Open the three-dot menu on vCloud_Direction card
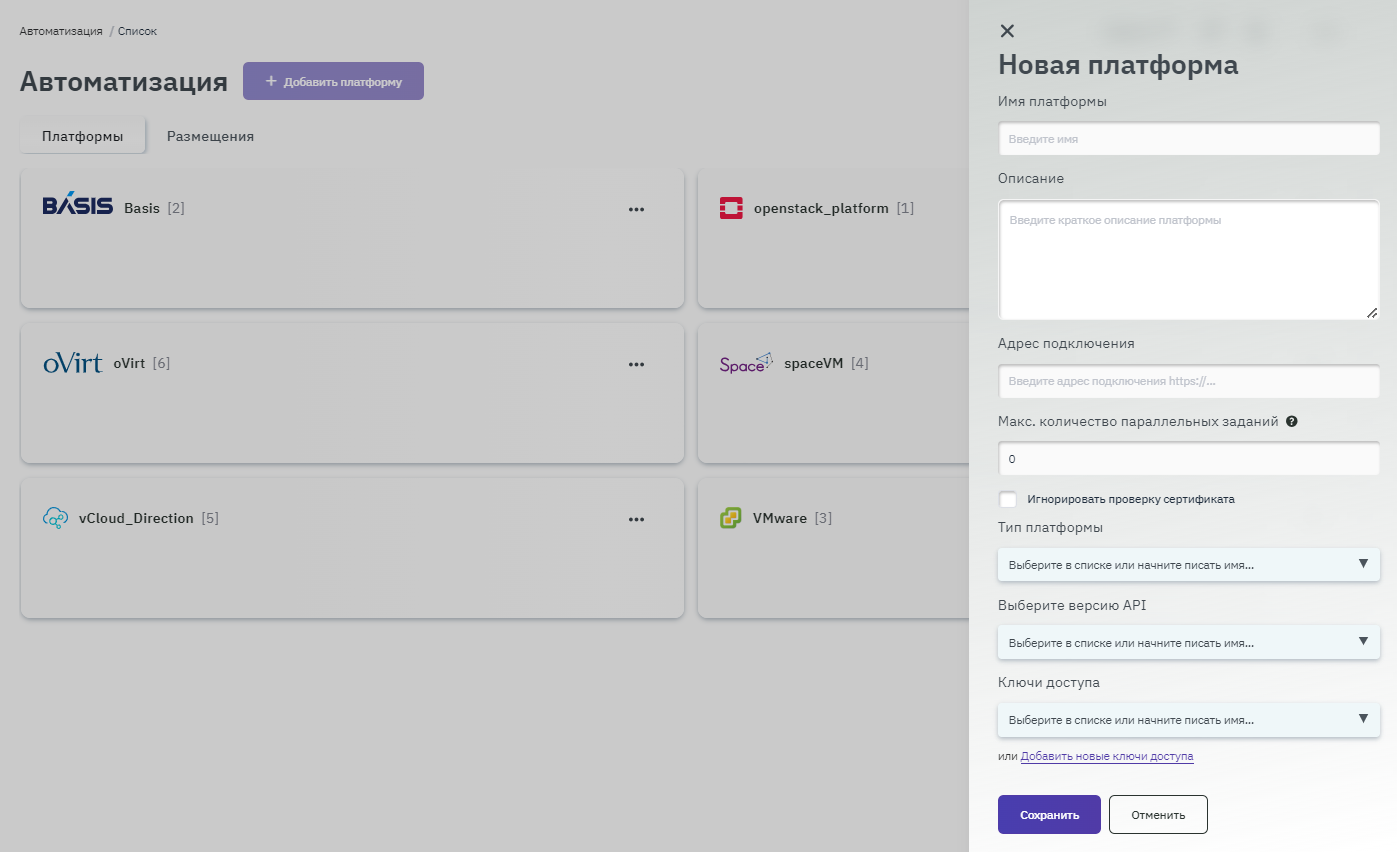Image resolution: width=1397 pixels, height=852 pixels. pyautogui.click(x=636, y=519)
